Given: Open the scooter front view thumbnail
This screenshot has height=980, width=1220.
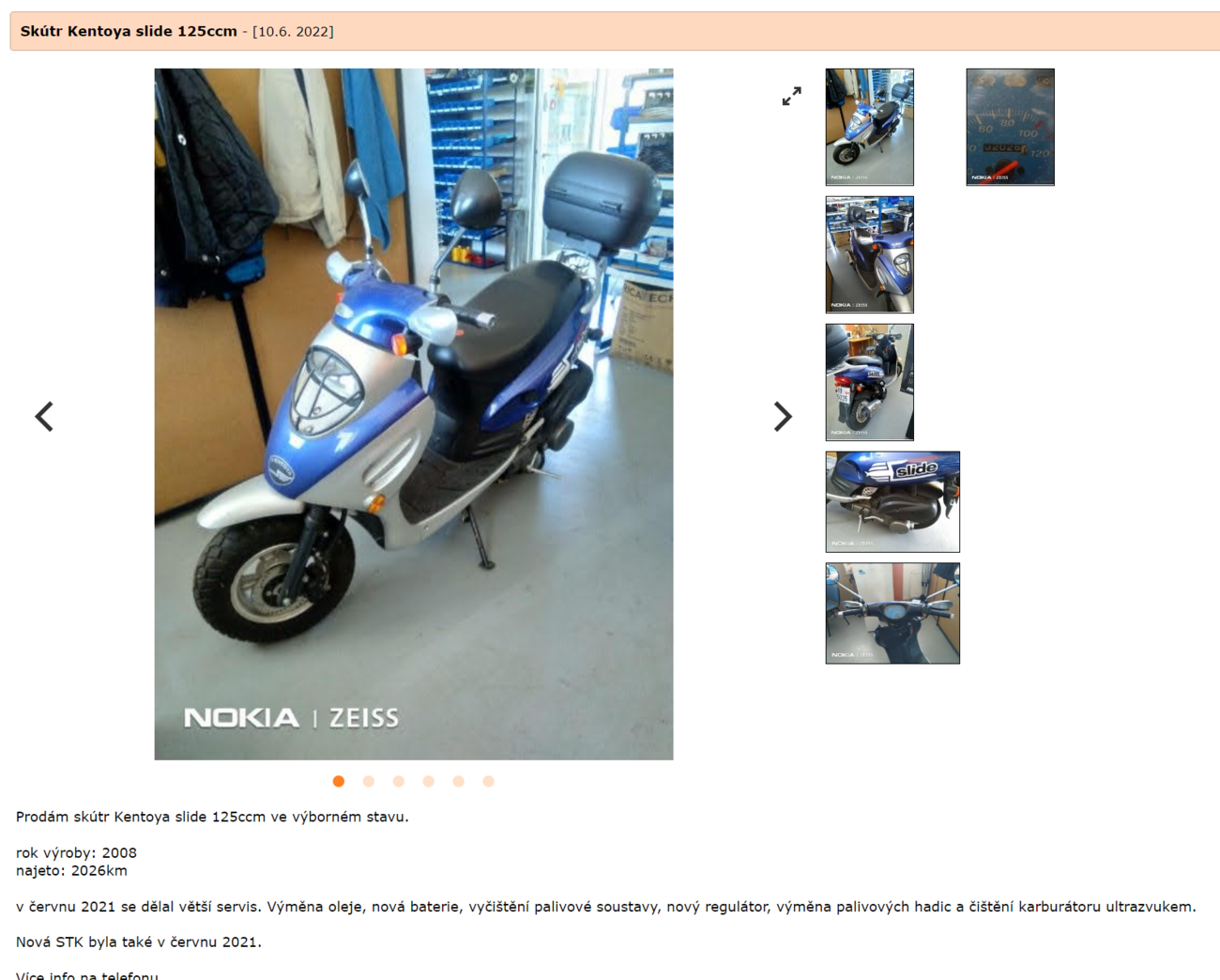Looking at the screenshot, I should tap(869, 254).
